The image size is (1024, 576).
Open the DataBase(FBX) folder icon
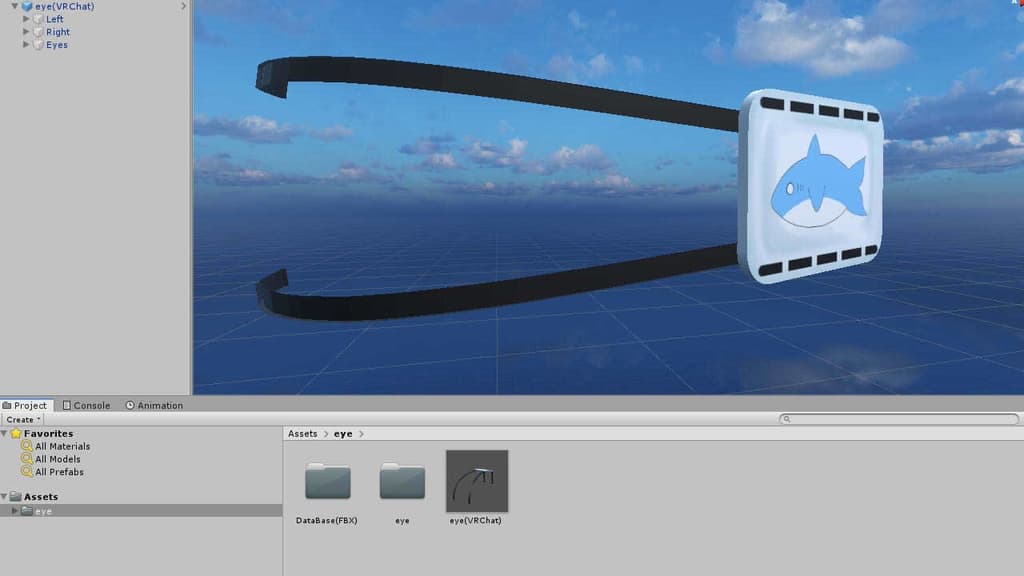pyautogui.click(x=327, y=482)
